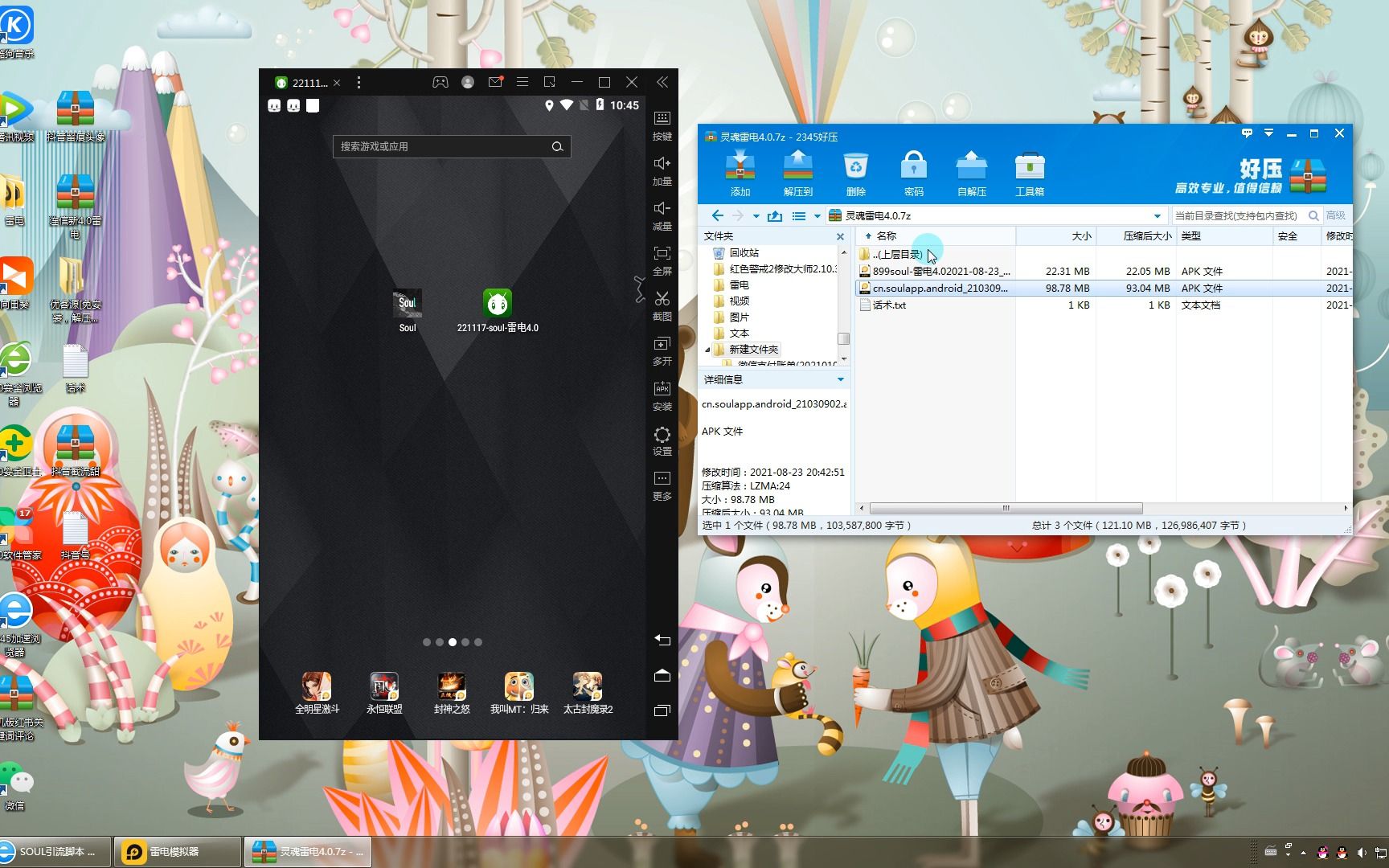Launch 封神之怒 from the emulator dock
The width and height of the screenshot is (1389, 868).
452,694
